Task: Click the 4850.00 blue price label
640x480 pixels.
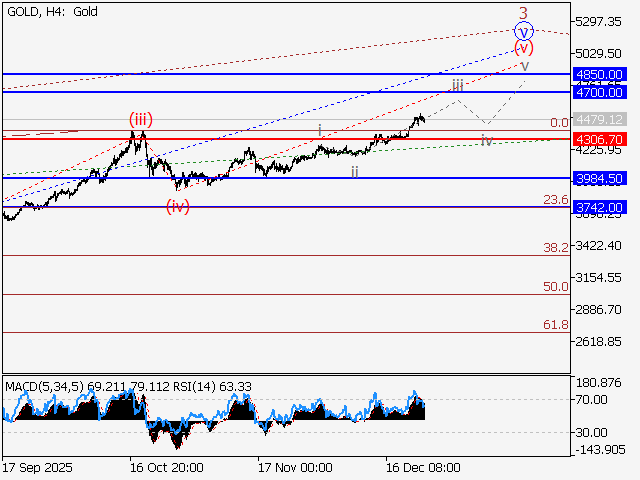Action: (x=600, y=75)
